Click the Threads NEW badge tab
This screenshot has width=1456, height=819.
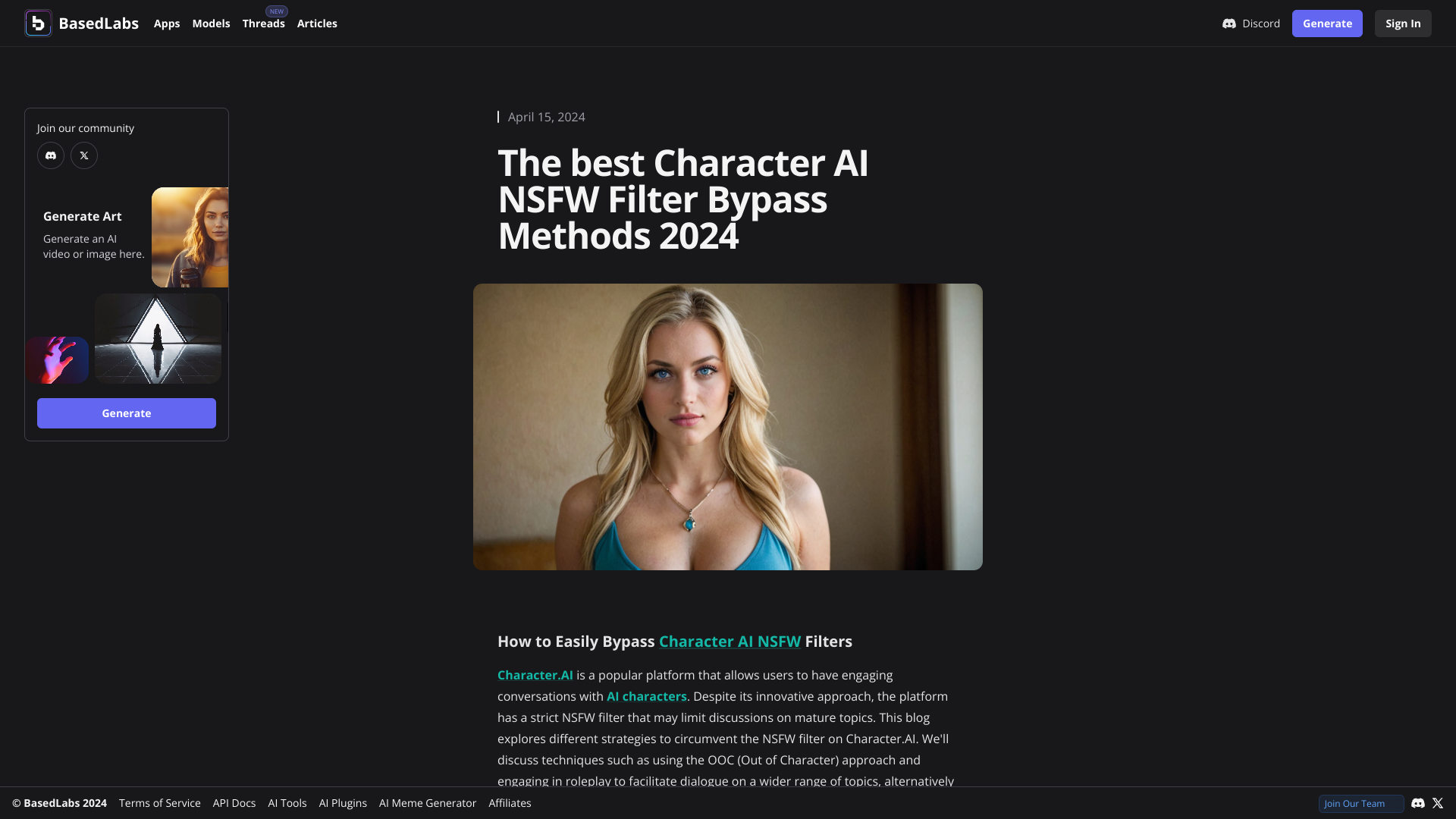pos(263,23)
